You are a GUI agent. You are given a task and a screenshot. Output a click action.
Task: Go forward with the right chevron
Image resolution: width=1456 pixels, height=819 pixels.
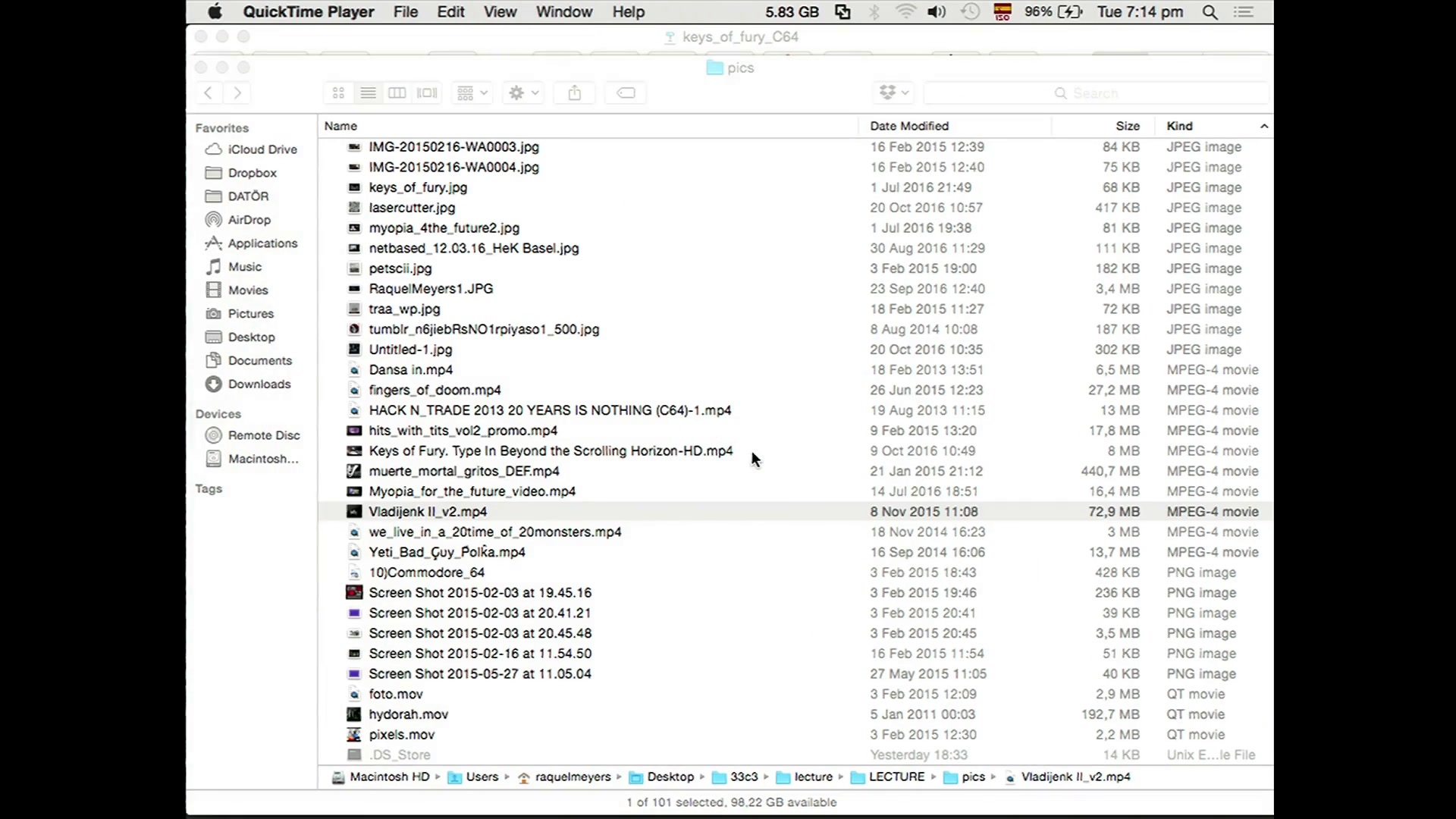tap(237, 93)
